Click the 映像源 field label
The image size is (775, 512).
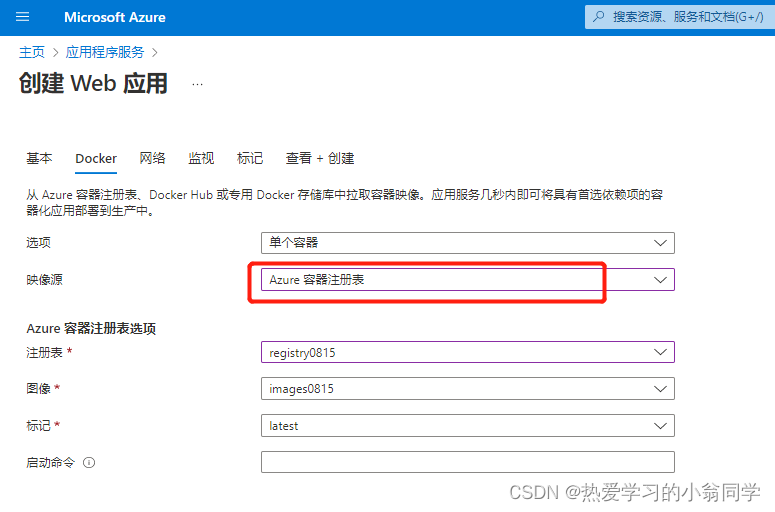[44, 280]
